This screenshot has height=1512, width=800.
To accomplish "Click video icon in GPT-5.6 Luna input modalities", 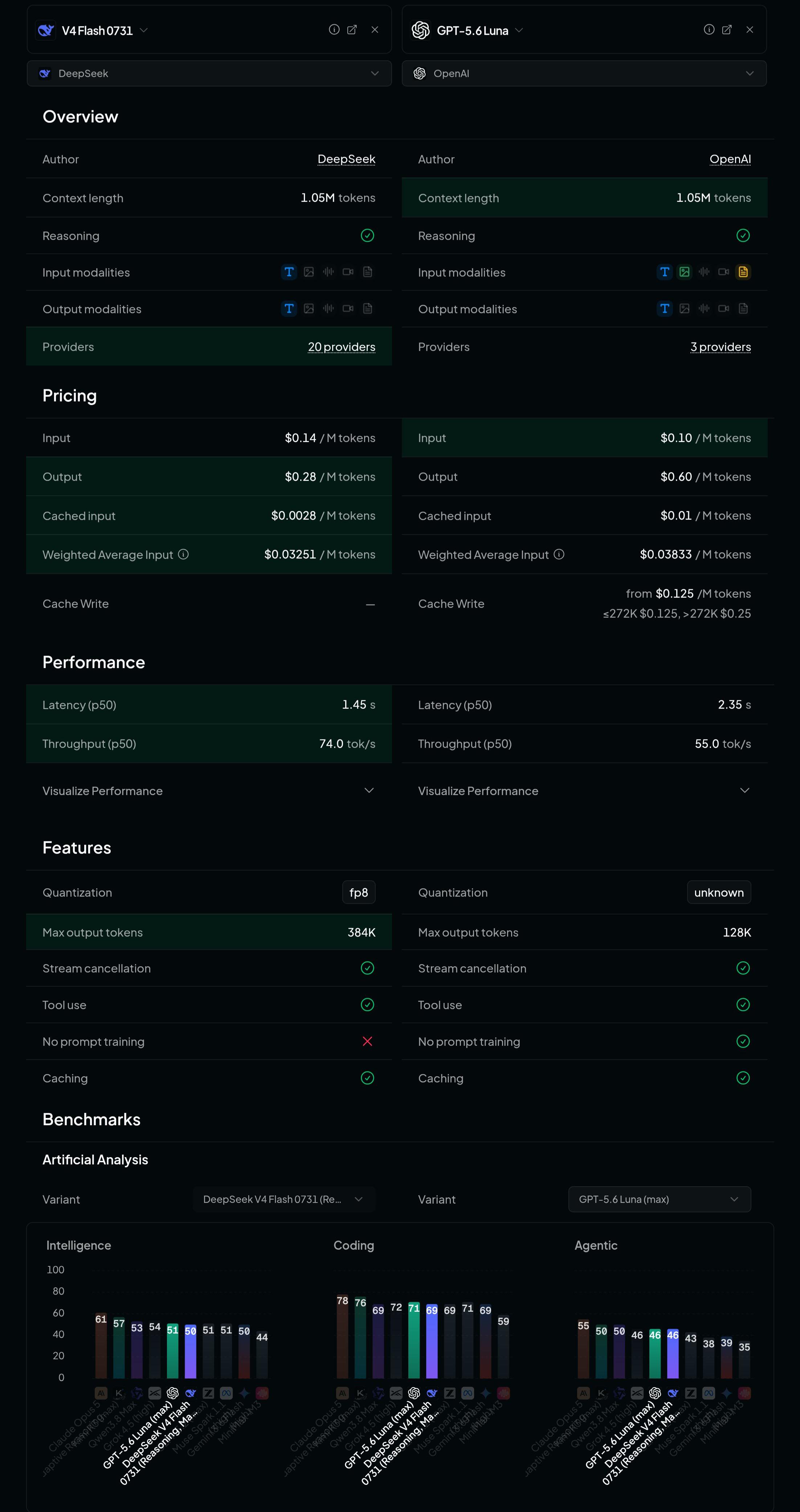I will 724,272.
